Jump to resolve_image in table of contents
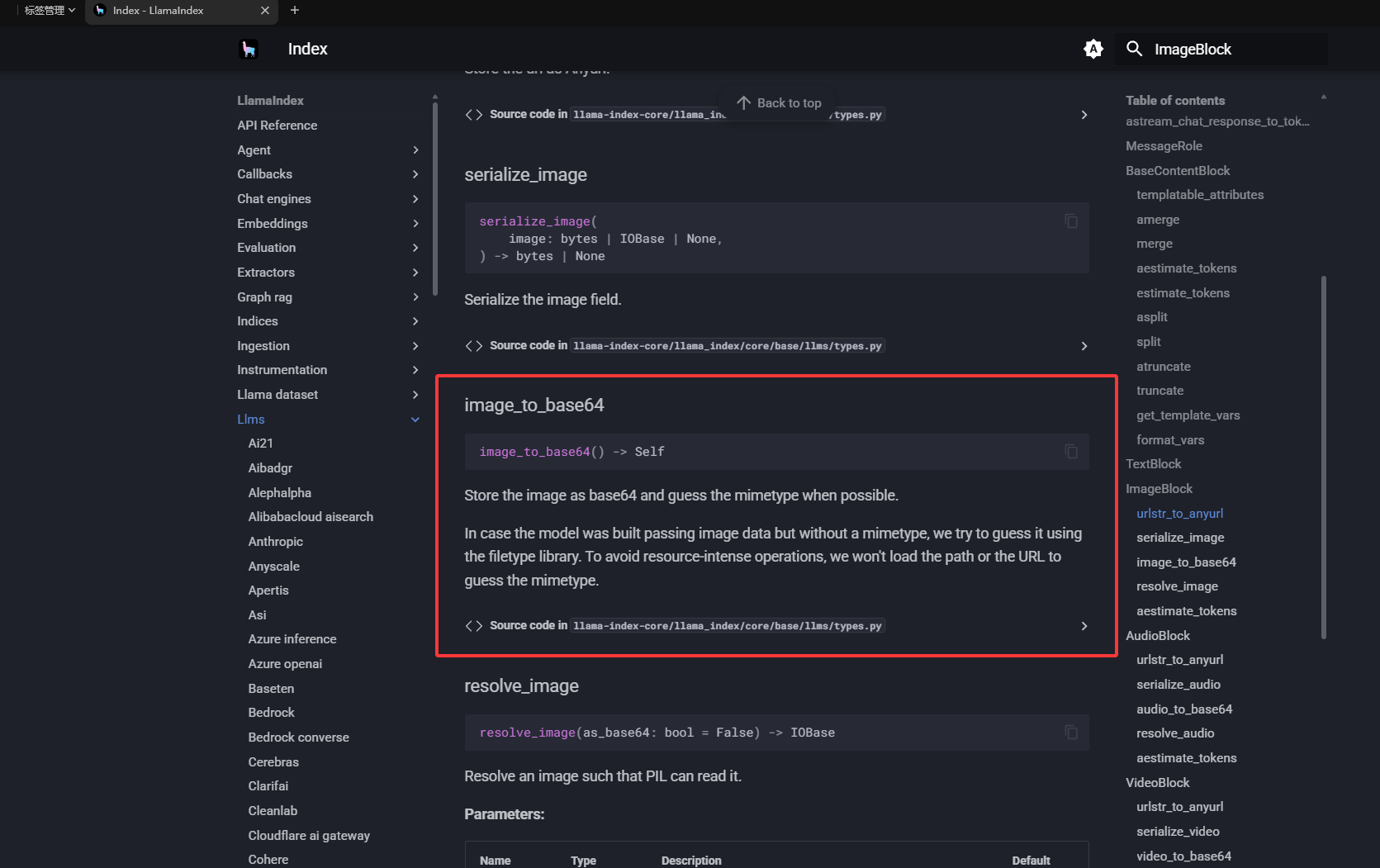This screenshot has height=868, width=1380. coord(1178,586)
